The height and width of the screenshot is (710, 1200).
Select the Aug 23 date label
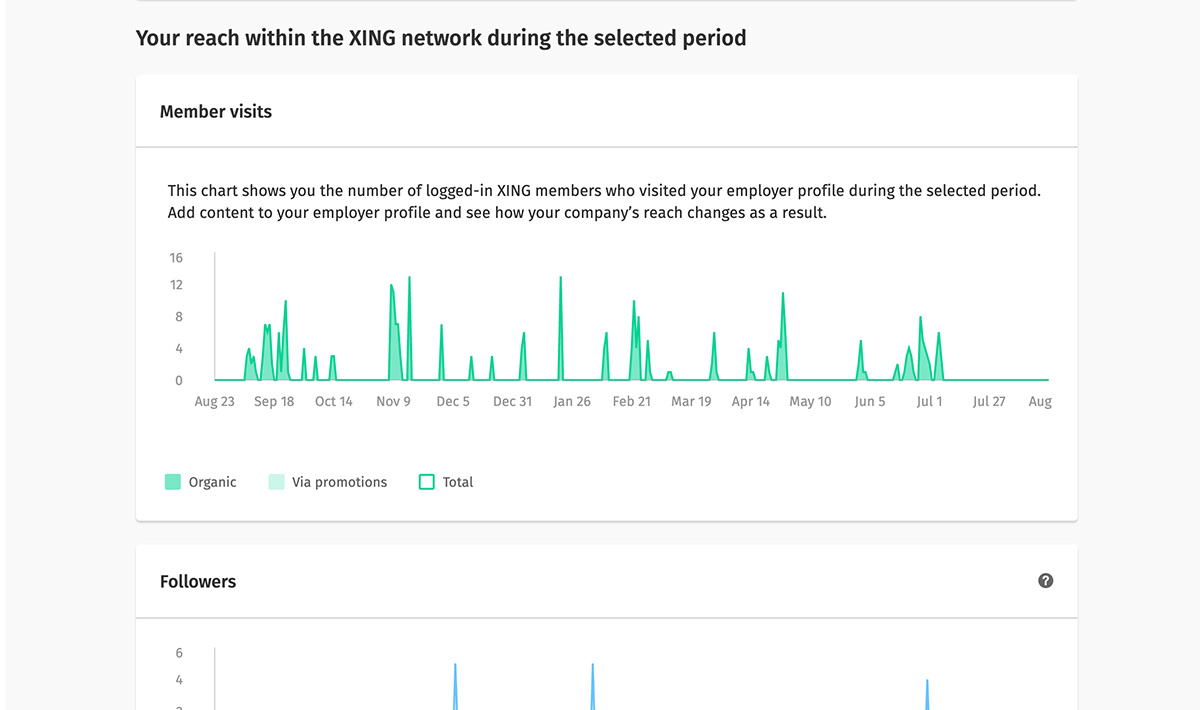pos(214,401)
